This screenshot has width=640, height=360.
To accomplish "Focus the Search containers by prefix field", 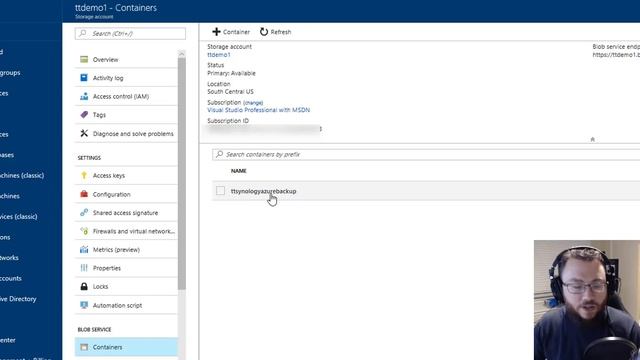I will (426, 154).
